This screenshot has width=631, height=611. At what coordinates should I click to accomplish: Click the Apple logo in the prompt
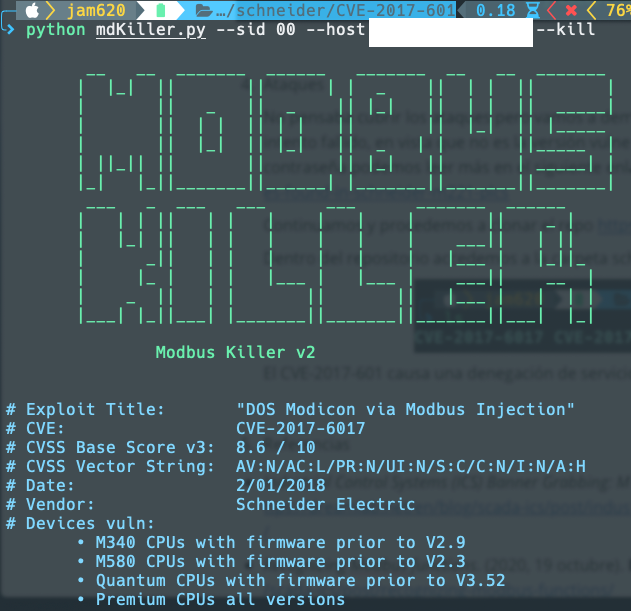(x=33, y=10)
